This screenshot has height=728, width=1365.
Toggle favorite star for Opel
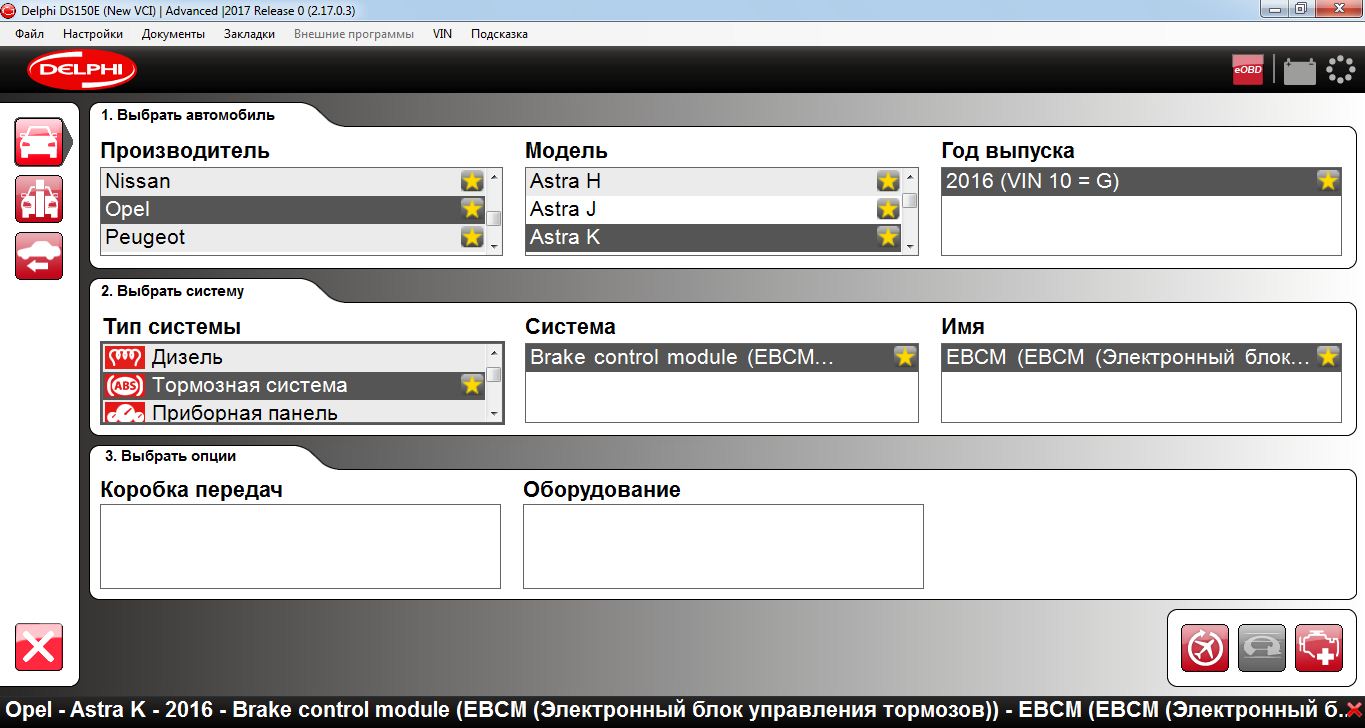472,209
